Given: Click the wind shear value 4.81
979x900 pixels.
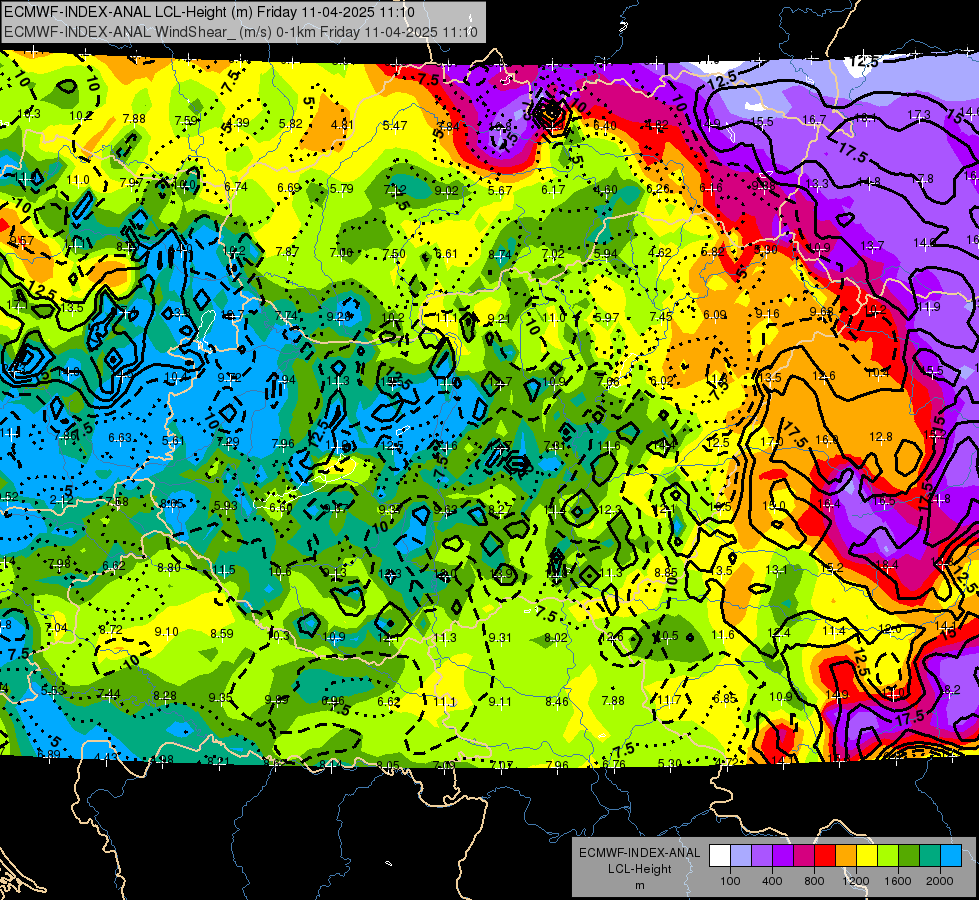Looking at the screenshot, I should pos(342,124).
